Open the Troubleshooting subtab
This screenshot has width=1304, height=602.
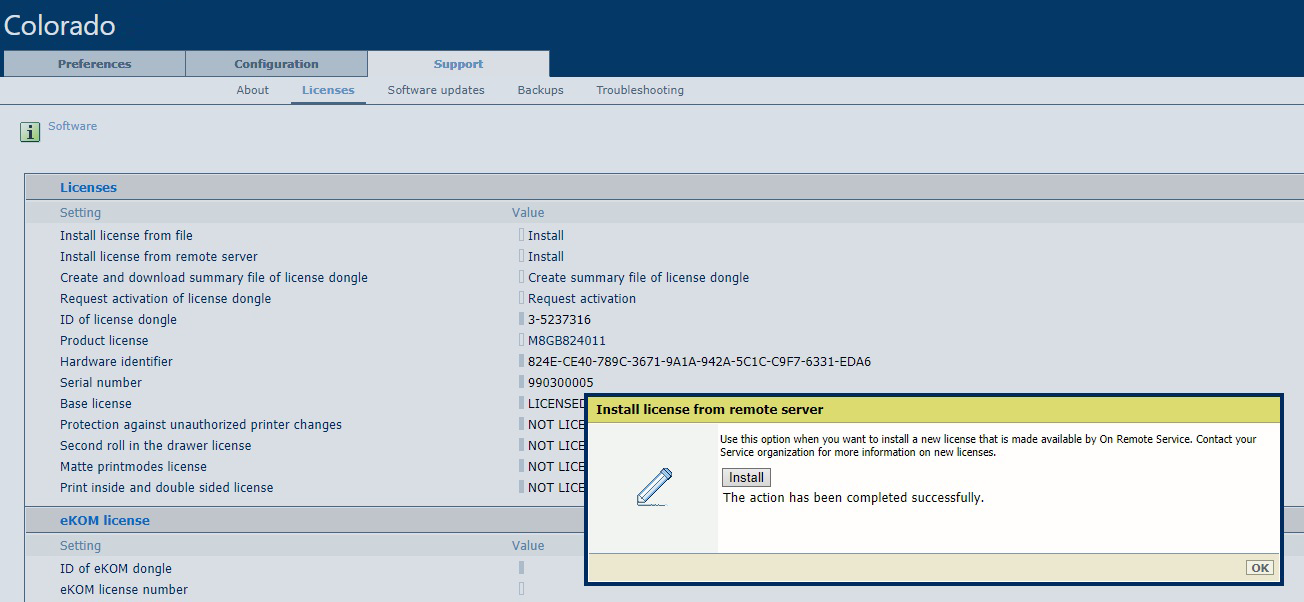[x=640, y=90]
